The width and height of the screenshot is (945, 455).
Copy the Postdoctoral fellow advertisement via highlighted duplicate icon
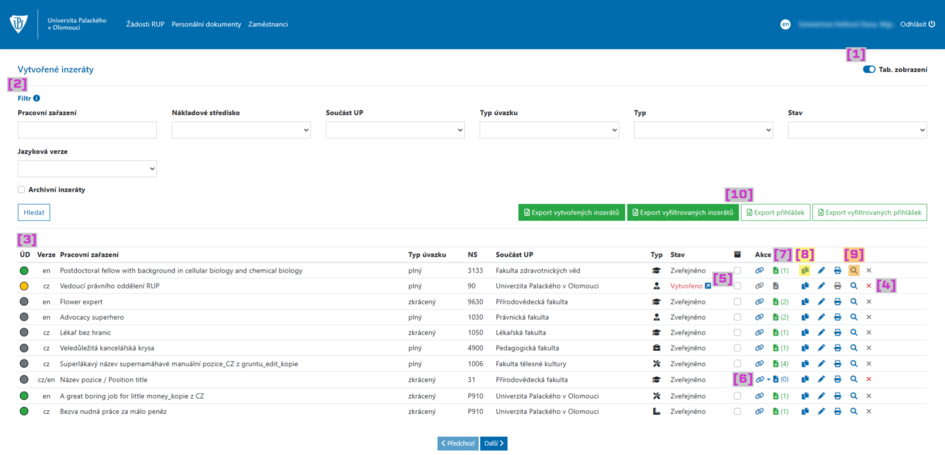804,271
